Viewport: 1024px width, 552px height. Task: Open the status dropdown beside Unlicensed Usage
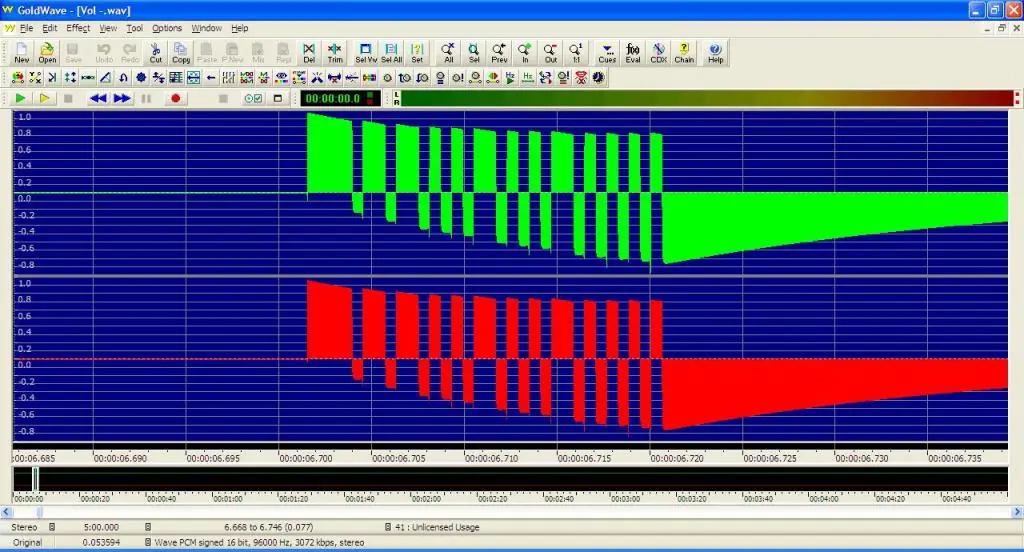tap(388, 527)
